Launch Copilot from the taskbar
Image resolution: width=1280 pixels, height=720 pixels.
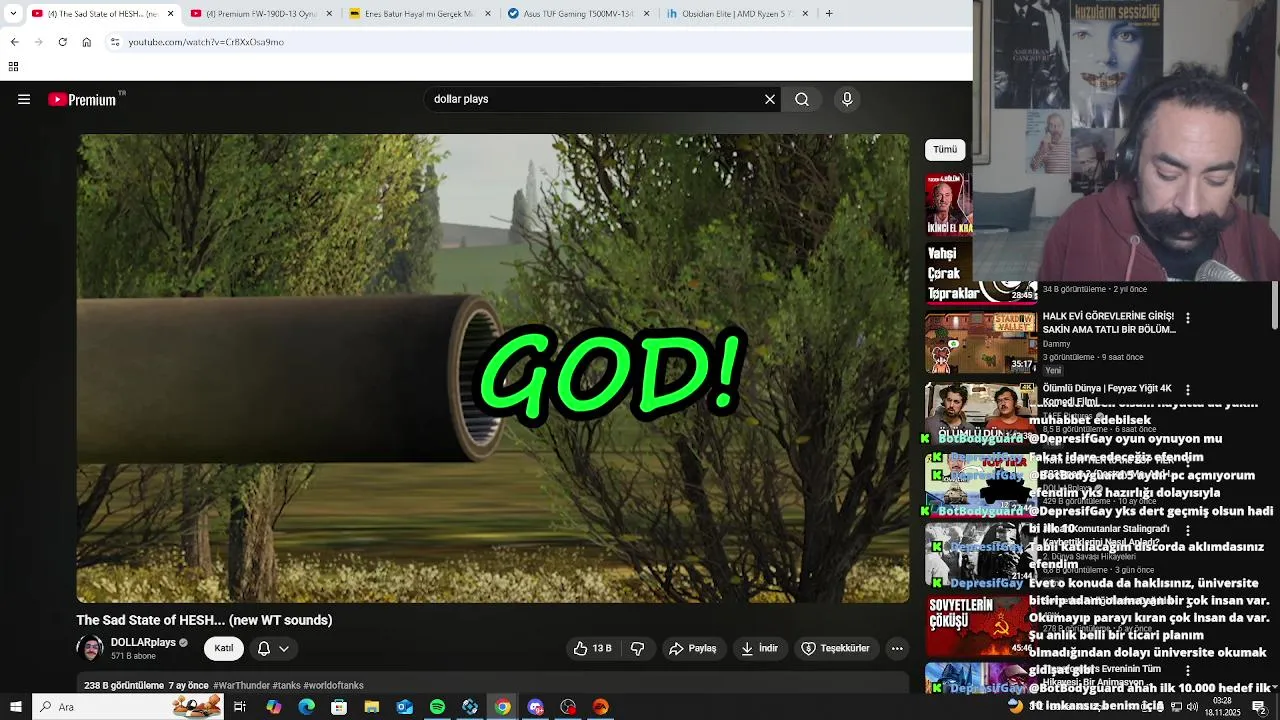pyautogui.click(x=274, y=707)
